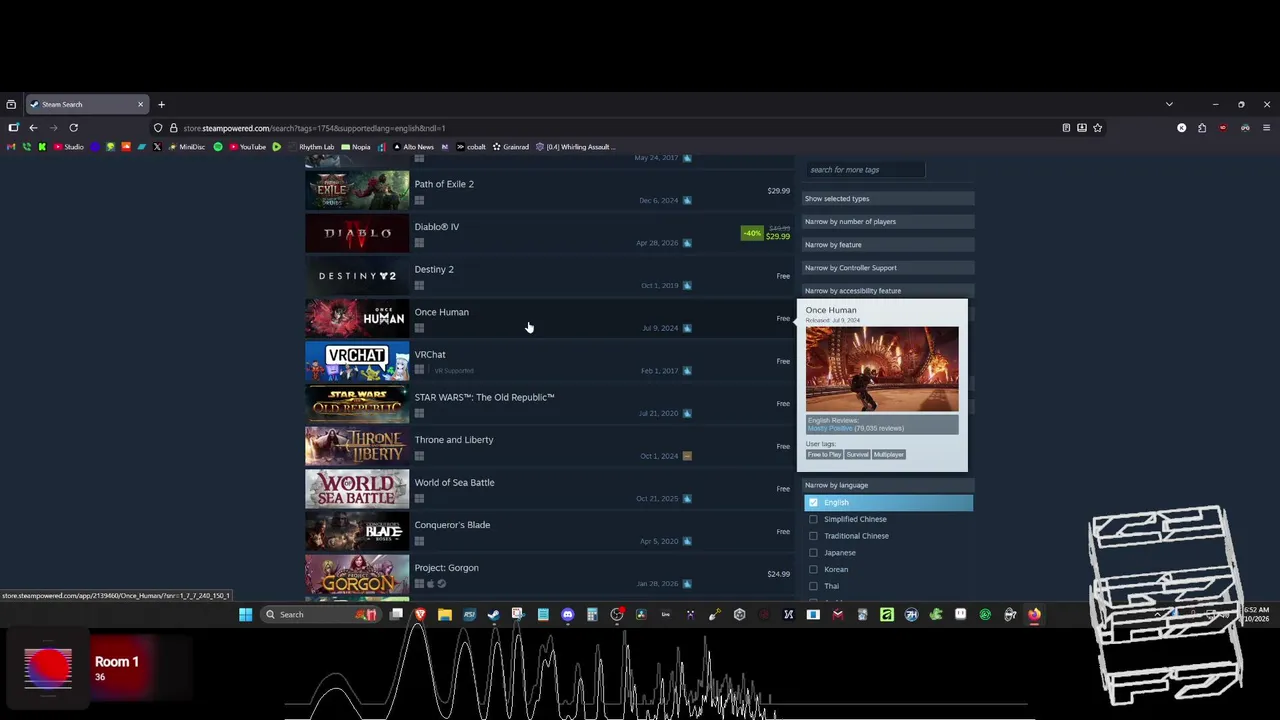This screenshot has width=1280, height=720.
Task: Expand Narrow by number of players
Action: (888, 222)
